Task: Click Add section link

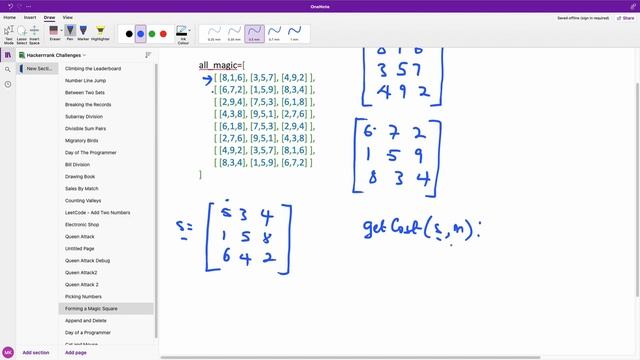Action: click(36, 352)
